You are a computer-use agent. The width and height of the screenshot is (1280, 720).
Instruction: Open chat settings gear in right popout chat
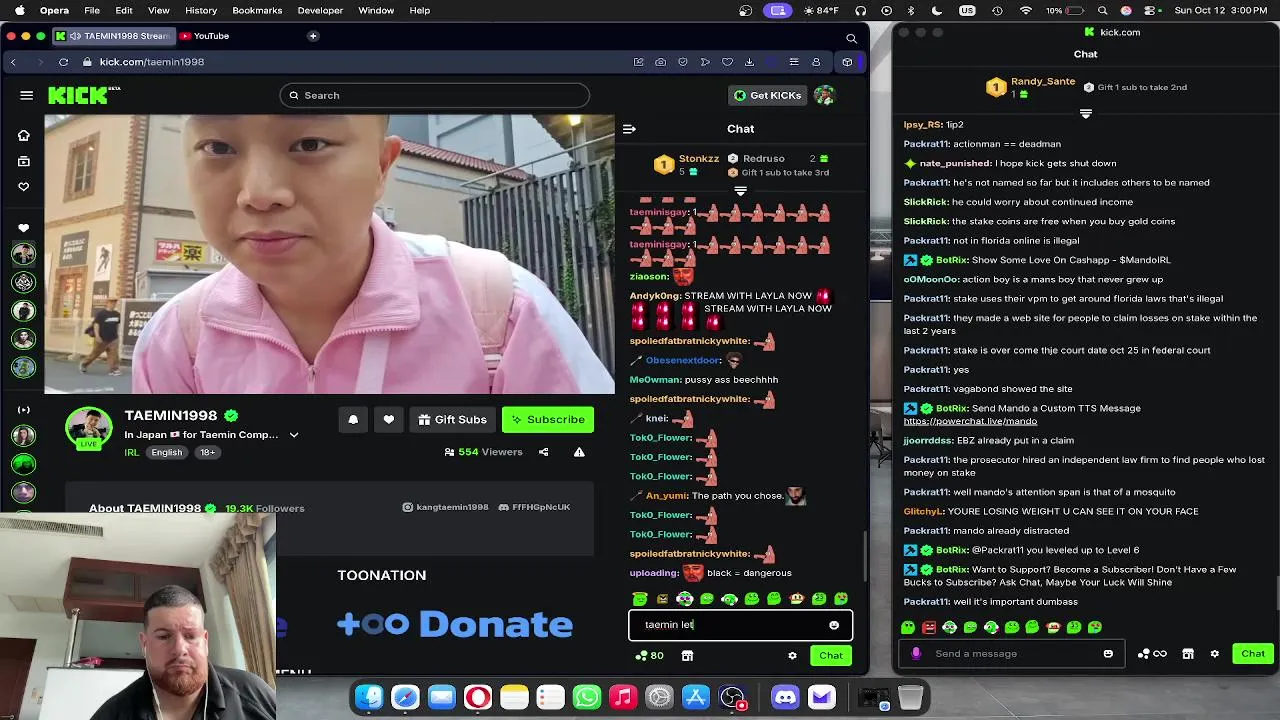(x=1214, y=654)
